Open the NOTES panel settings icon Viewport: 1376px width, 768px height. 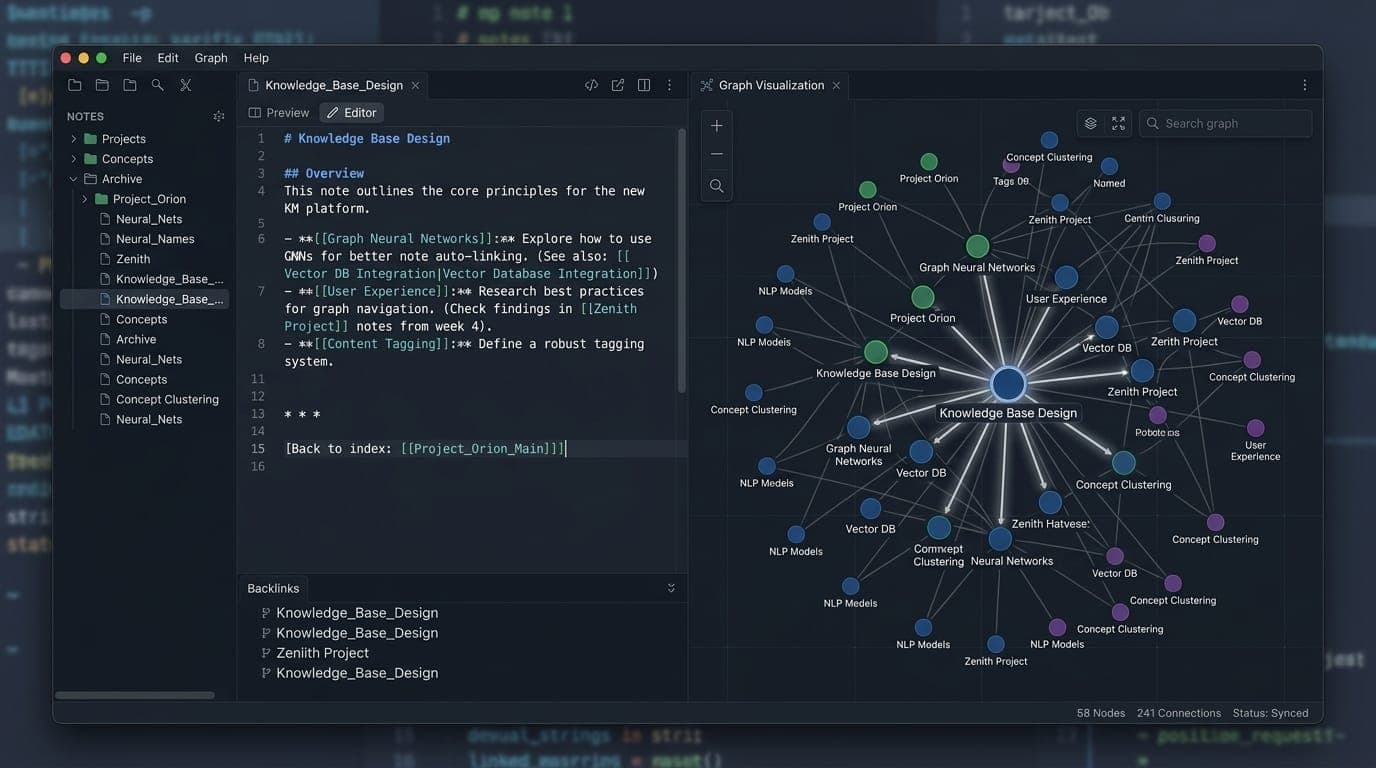click(219, 116)
